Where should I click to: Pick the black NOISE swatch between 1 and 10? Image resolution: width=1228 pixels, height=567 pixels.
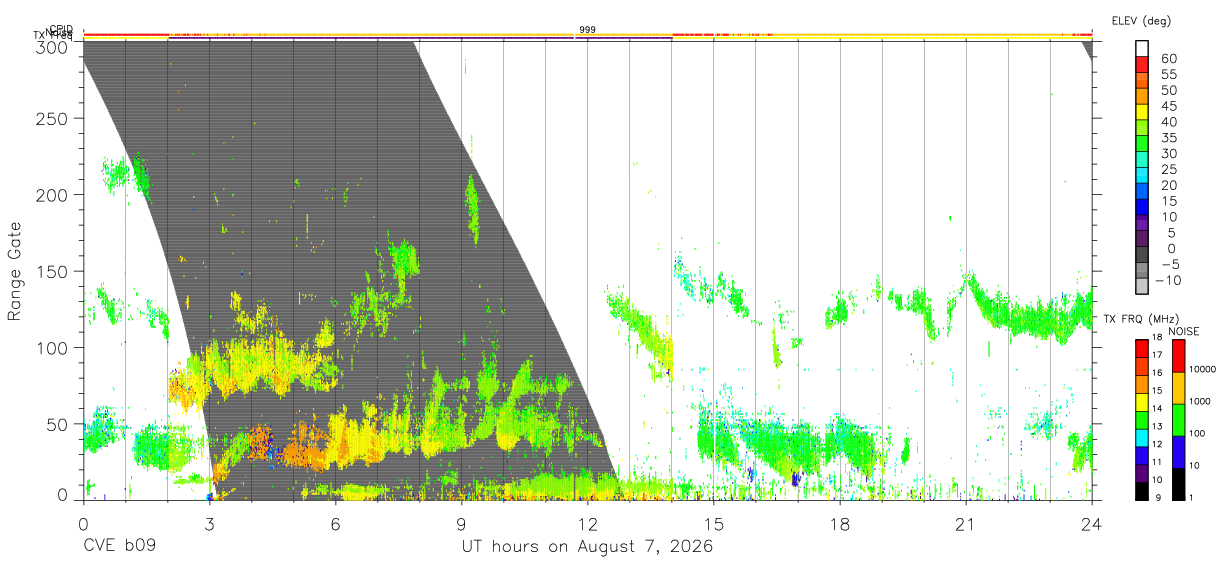point(1179,484)
